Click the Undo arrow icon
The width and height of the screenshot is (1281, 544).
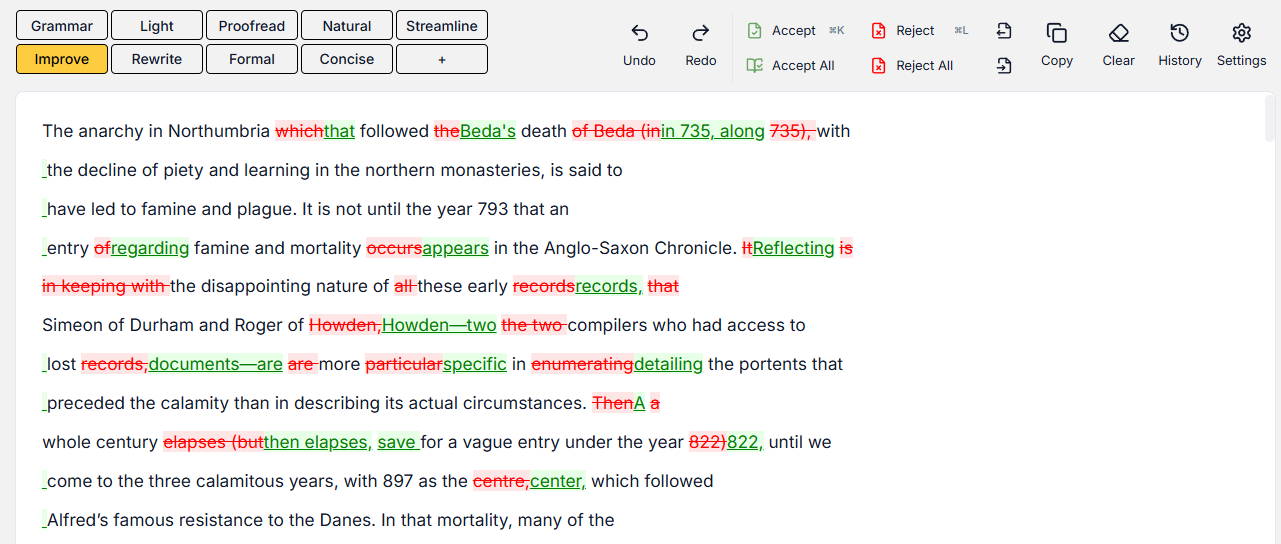coord(639,33)
